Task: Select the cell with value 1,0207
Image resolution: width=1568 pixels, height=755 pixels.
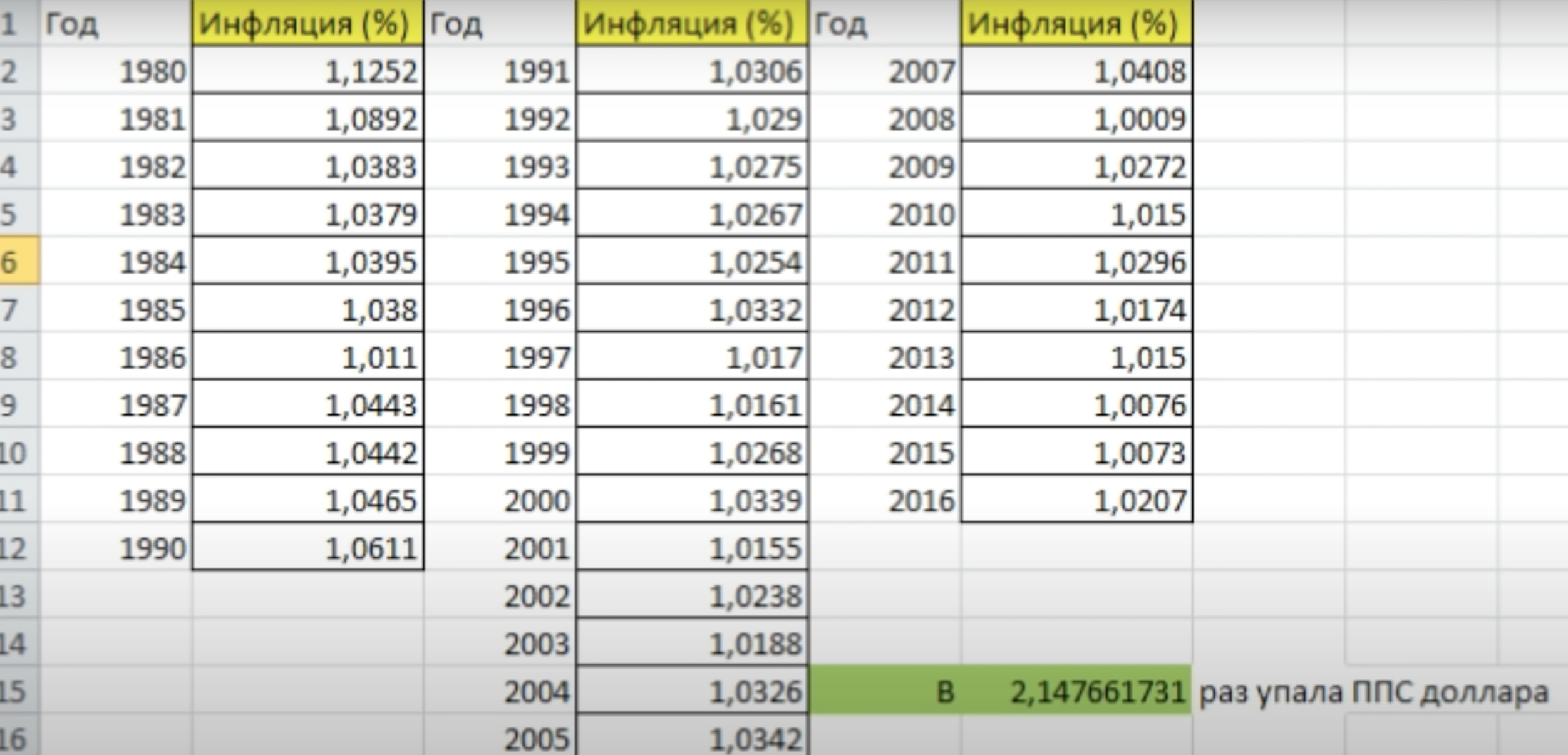Action: pos(1076,499)
